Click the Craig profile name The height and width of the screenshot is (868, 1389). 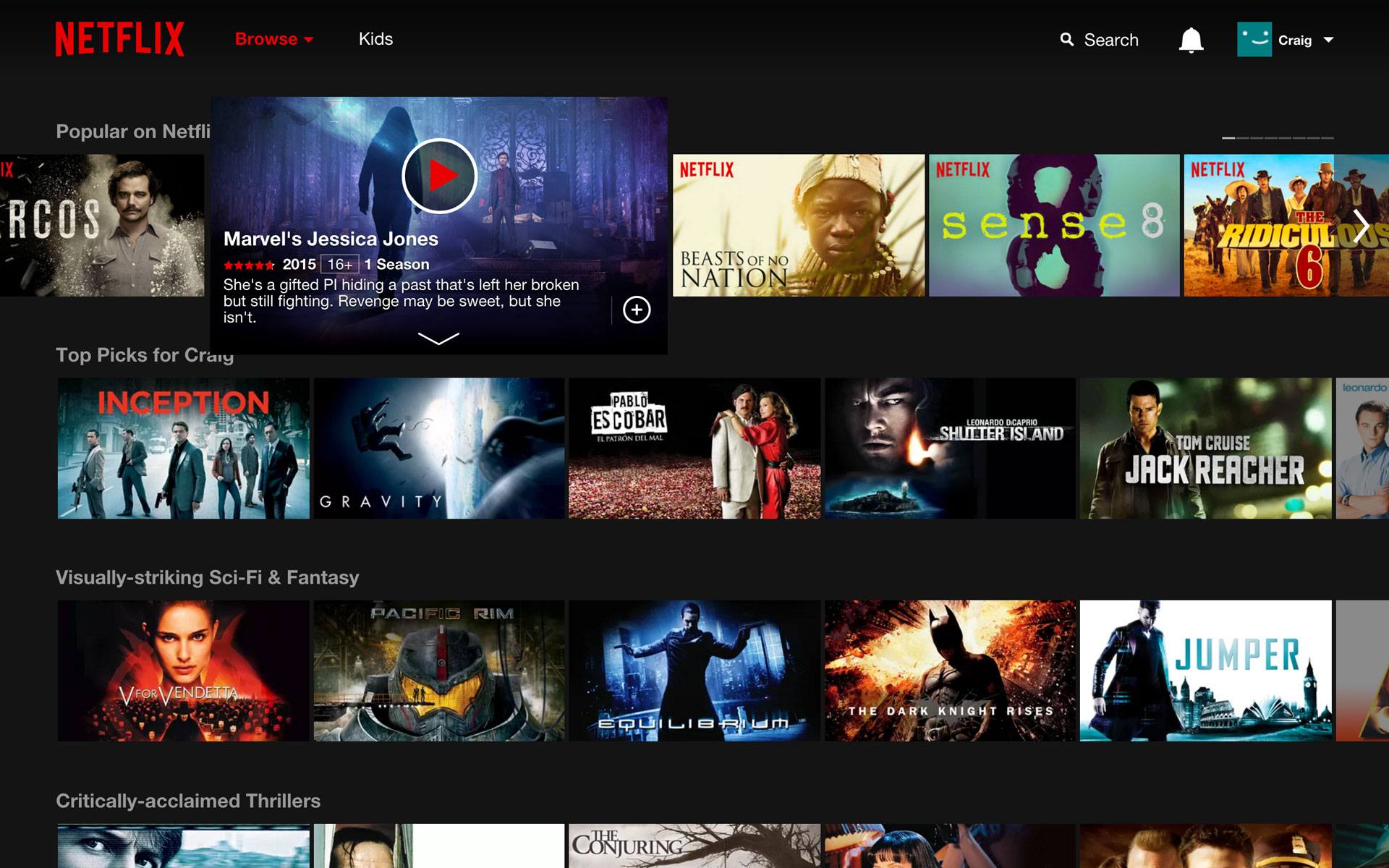pyautogui.click(x=1294, y=41)
